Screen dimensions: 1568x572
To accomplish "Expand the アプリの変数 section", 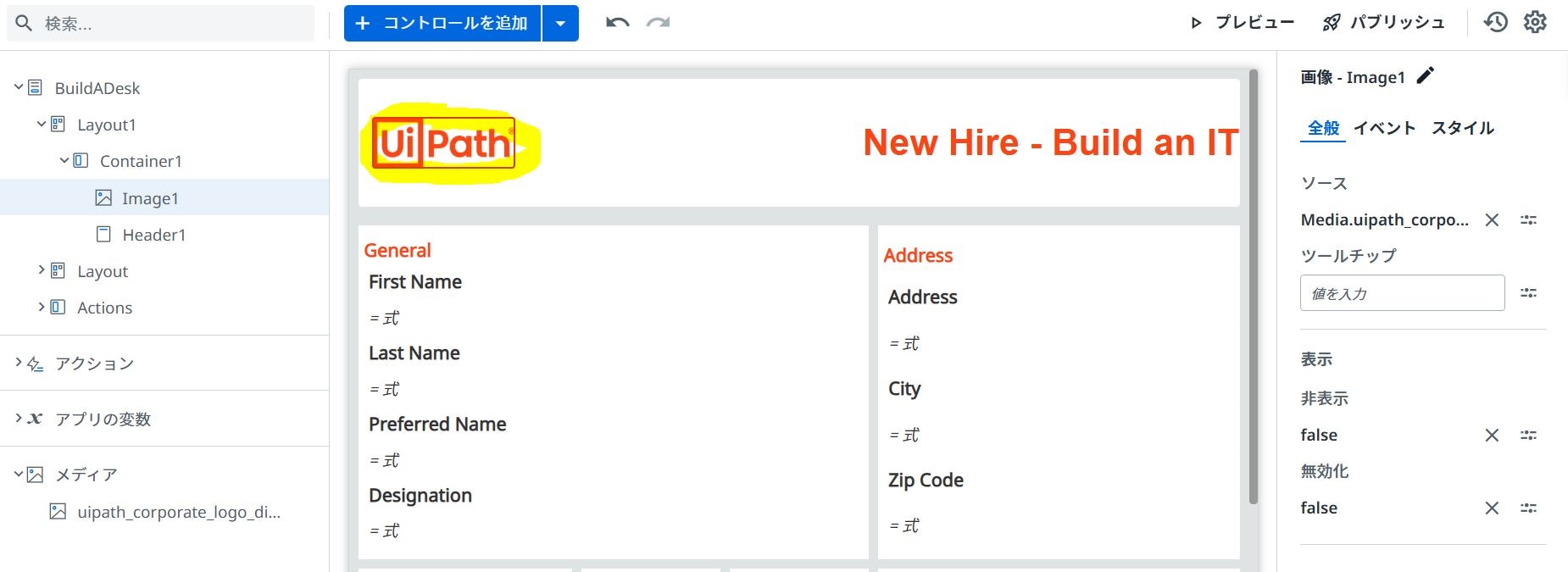I will pyautogui.click(x=19, y=418).
